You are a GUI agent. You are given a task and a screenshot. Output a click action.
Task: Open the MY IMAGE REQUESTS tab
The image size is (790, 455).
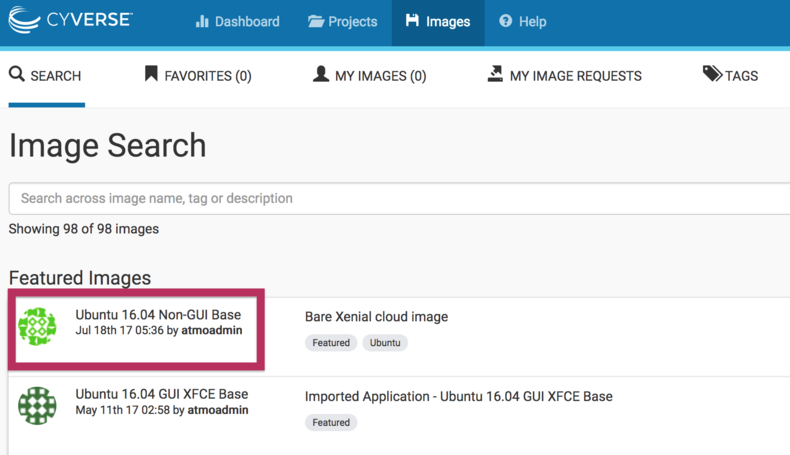tap(565, 76)
